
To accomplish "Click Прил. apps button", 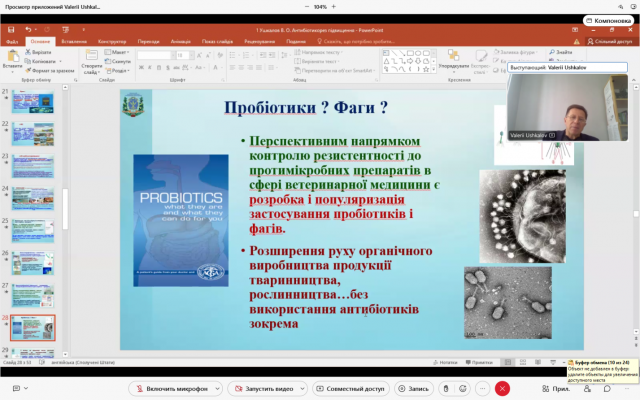I will coord(556,389).
